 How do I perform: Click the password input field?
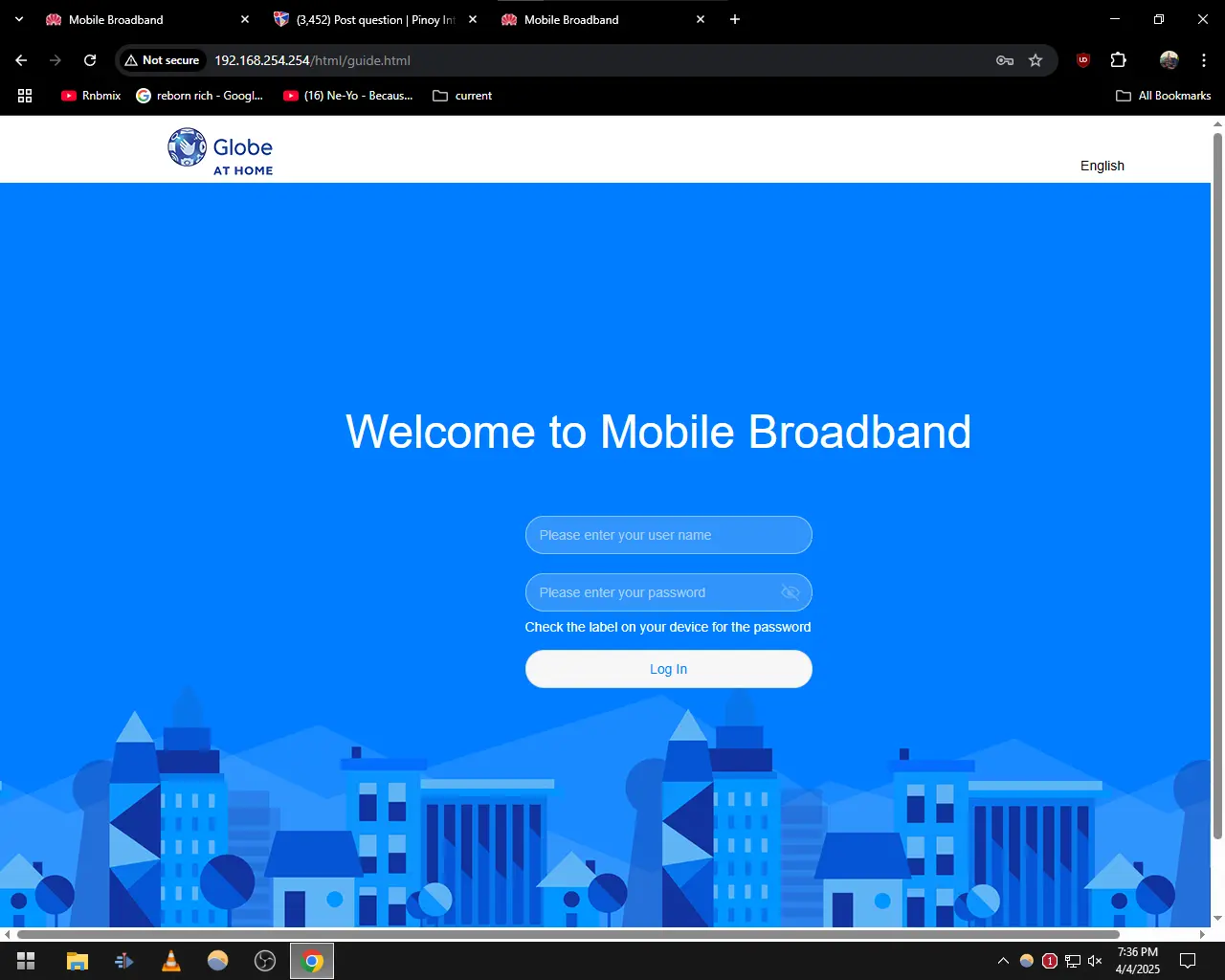[668, 592]
